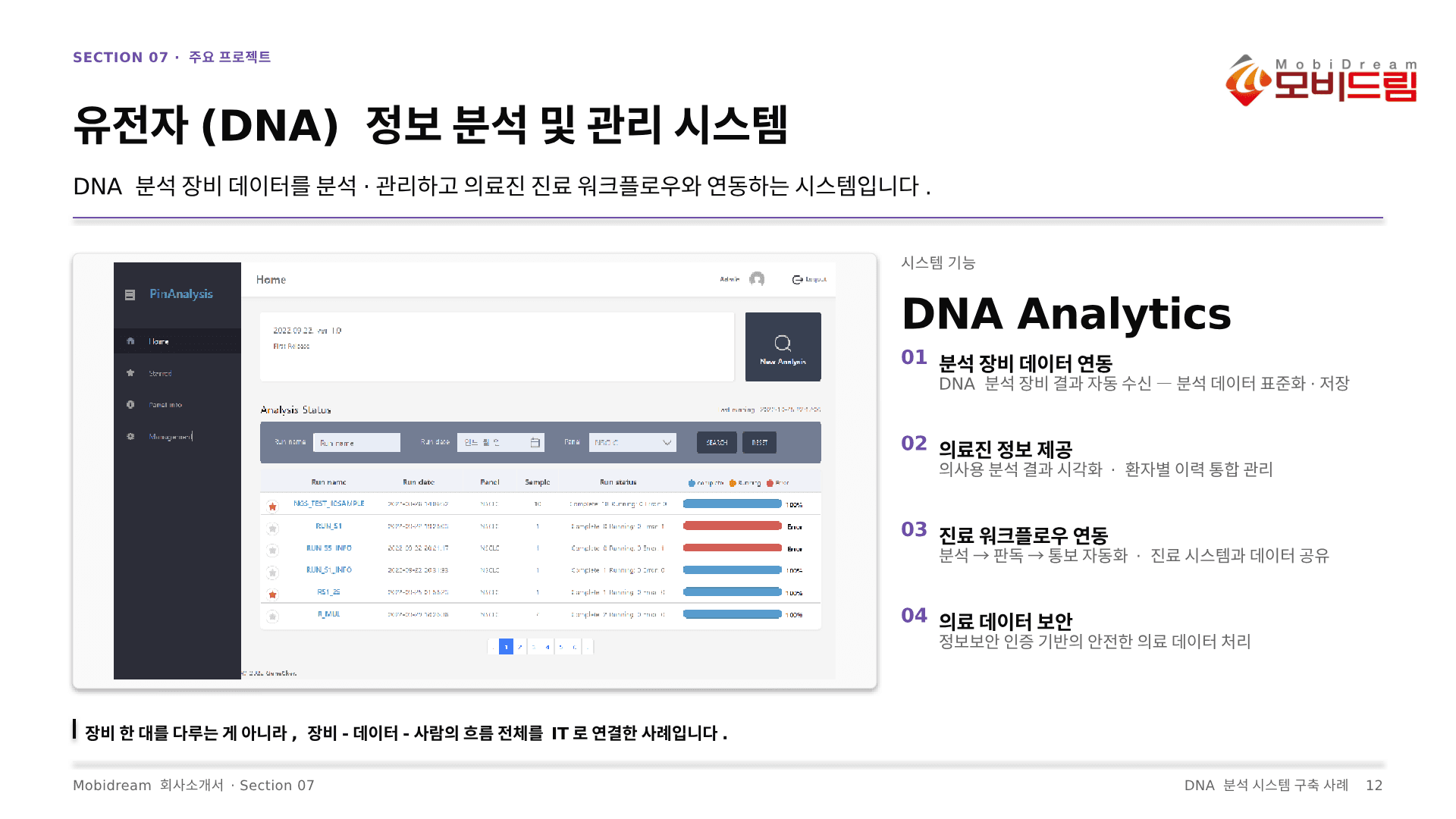Click the Logout text link
The width and height of the screenshot is (1456, 819).
816,280
